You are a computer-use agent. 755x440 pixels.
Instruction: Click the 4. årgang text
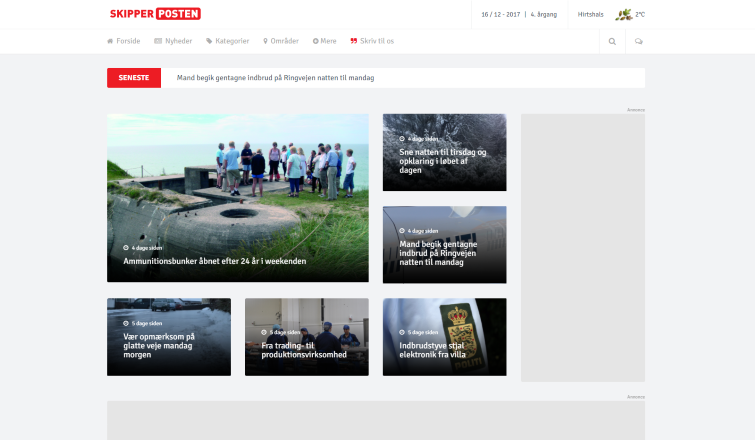pos(544,14)
